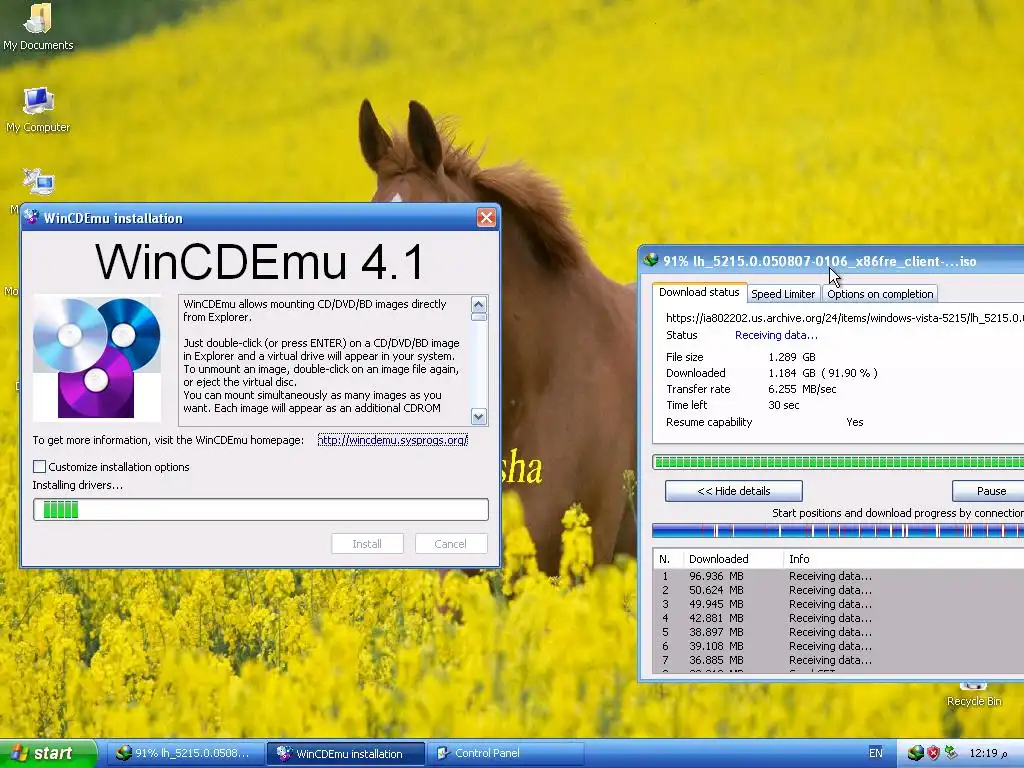Viewport: 1024px width, 768px height.
Task: Click the 6.255 MB/sec transfer rate value
Action: 802,389
